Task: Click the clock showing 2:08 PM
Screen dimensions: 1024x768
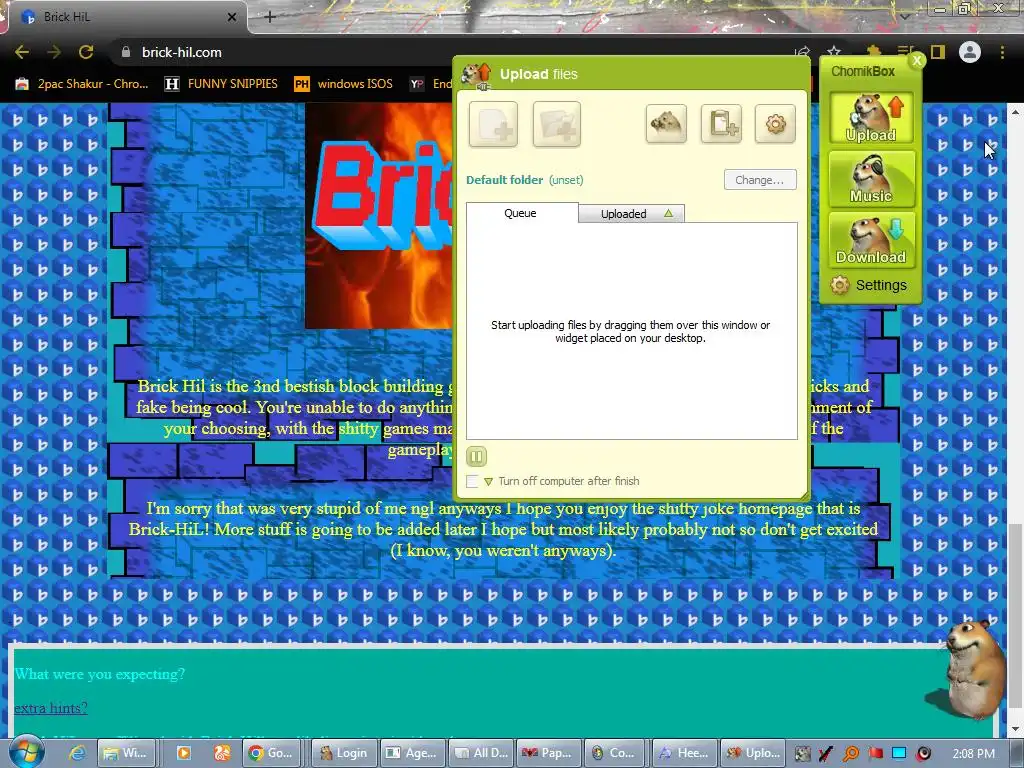Action: coord(974,754)
